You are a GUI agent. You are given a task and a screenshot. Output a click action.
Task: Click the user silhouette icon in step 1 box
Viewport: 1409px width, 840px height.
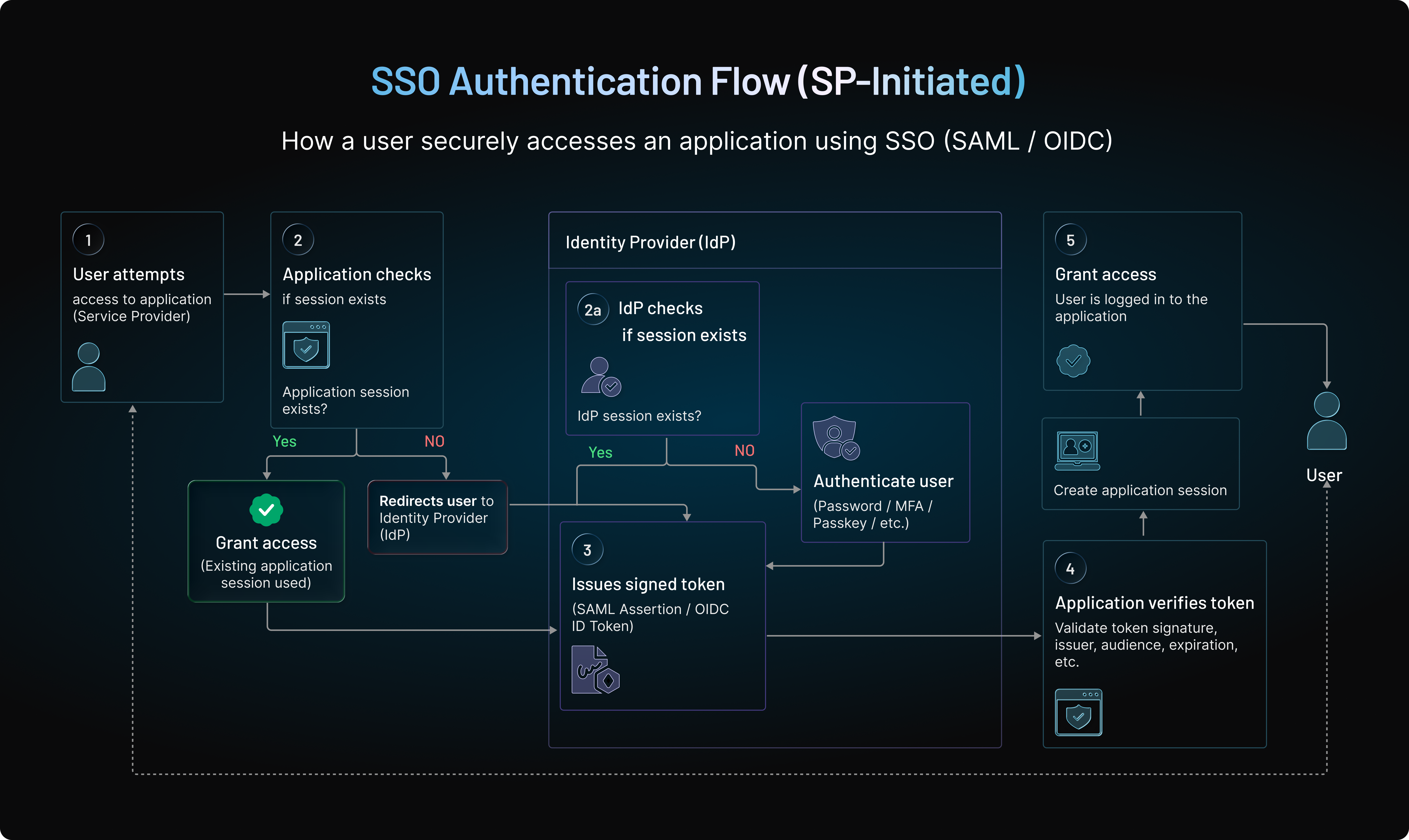89,367
